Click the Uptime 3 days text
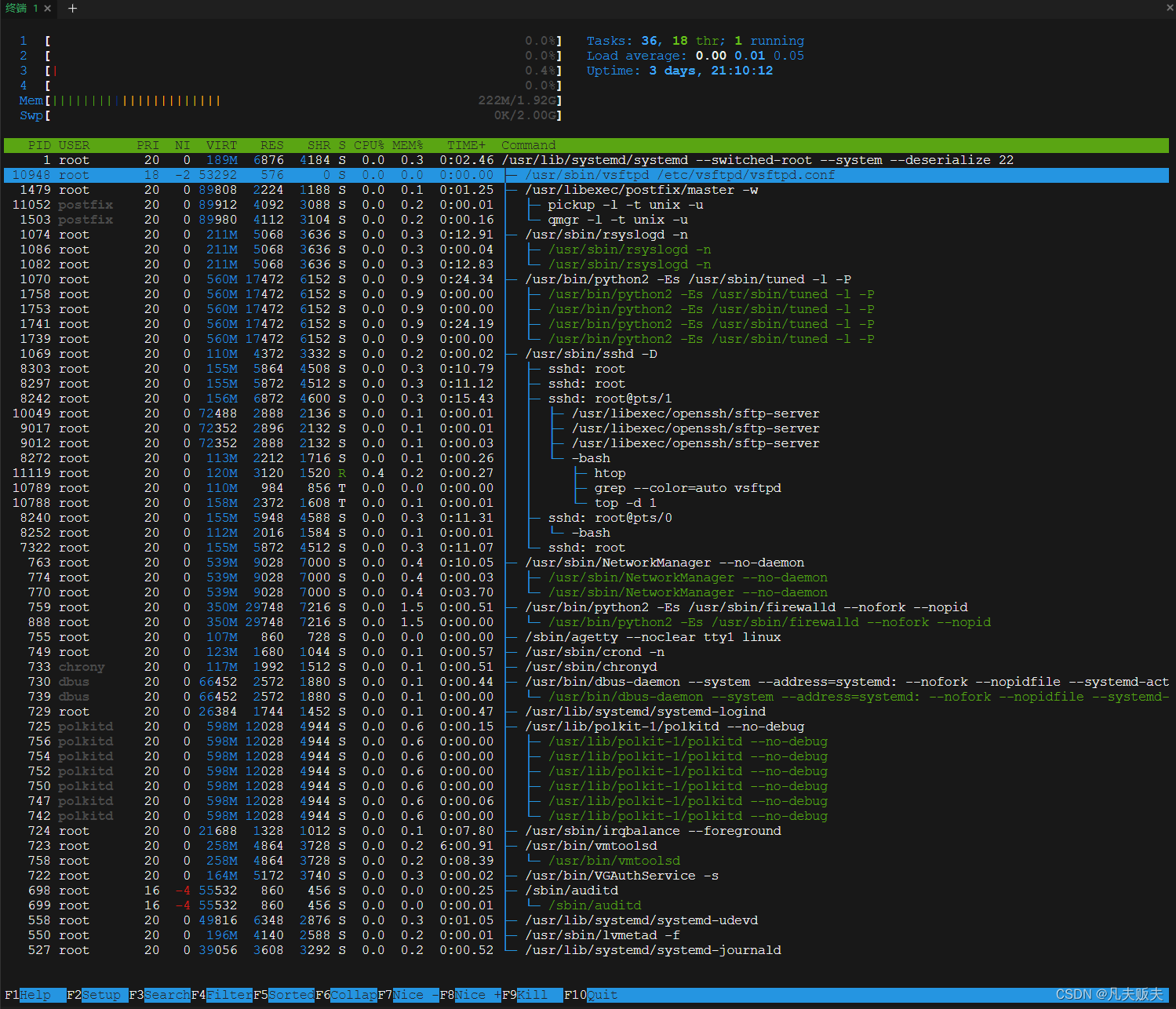 (680, 71)
